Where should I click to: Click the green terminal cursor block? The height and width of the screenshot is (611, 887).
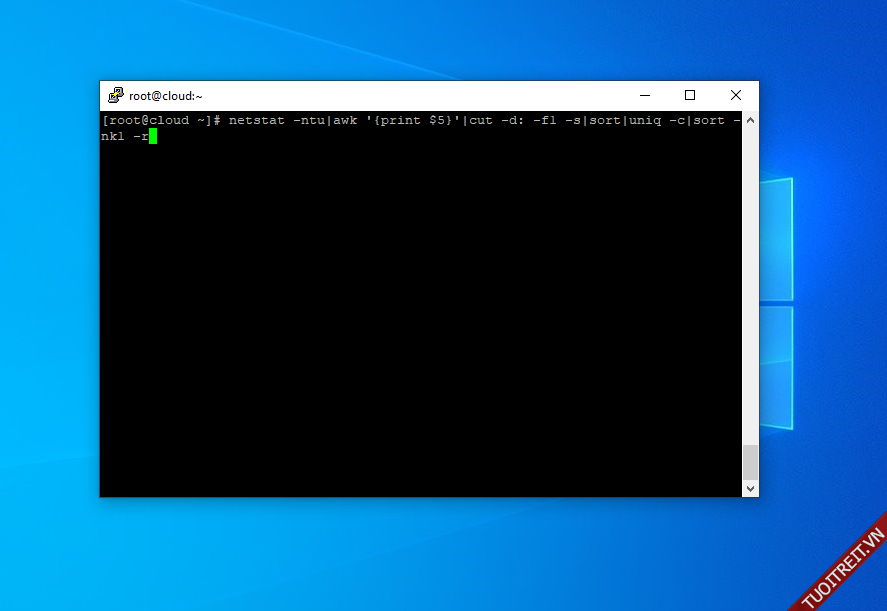pos(153,136)
